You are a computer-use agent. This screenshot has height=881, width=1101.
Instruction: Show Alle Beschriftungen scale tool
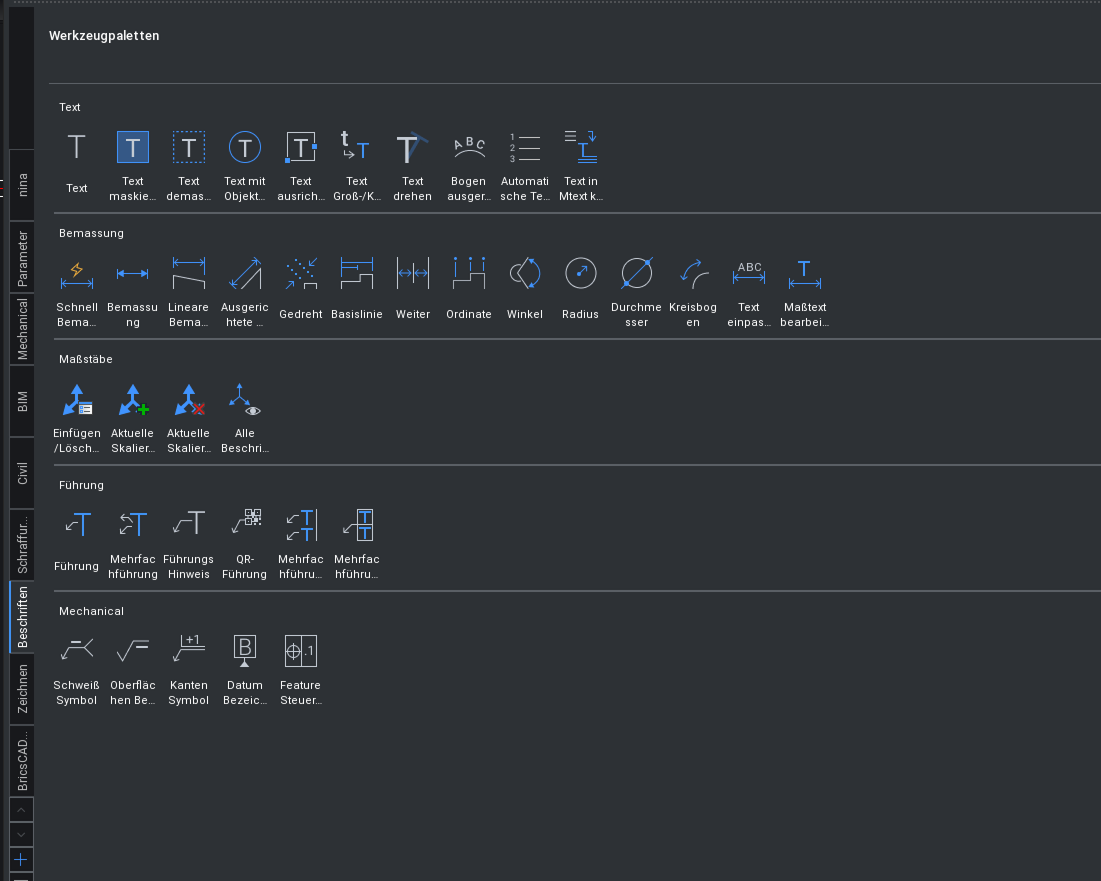(244, 417)
